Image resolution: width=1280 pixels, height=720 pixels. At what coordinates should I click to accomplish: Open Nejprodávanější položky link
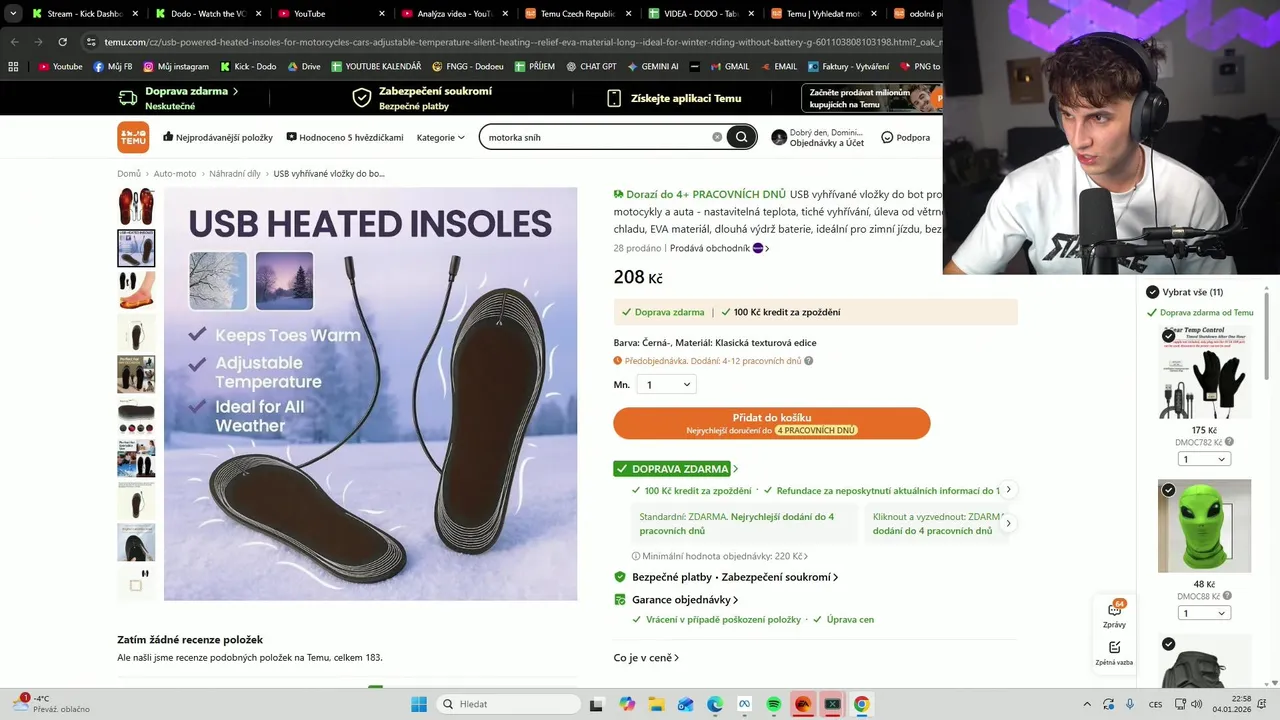pos(218,137)
